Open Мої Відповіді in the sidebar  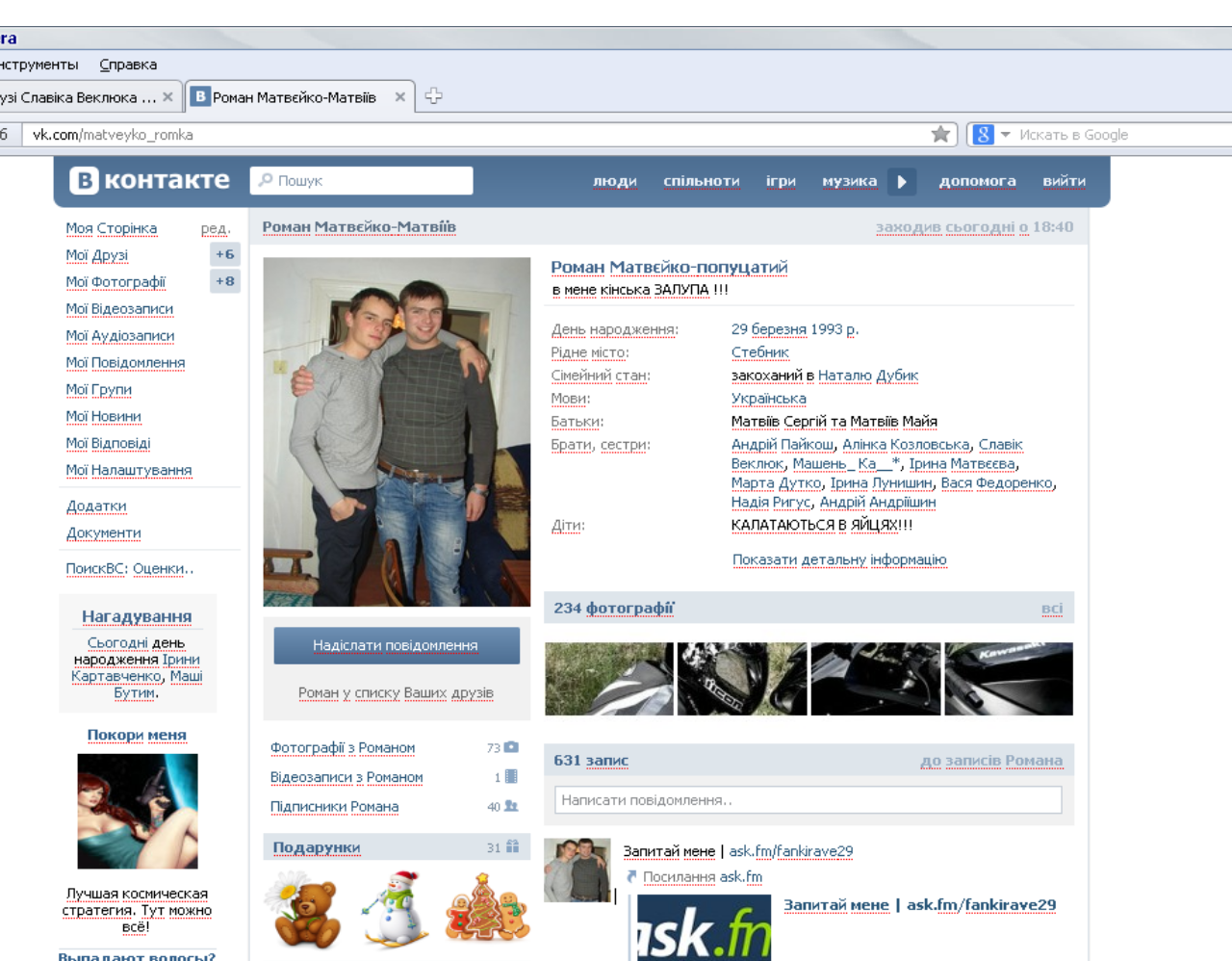pyautogui.click(x=108, y=444)
